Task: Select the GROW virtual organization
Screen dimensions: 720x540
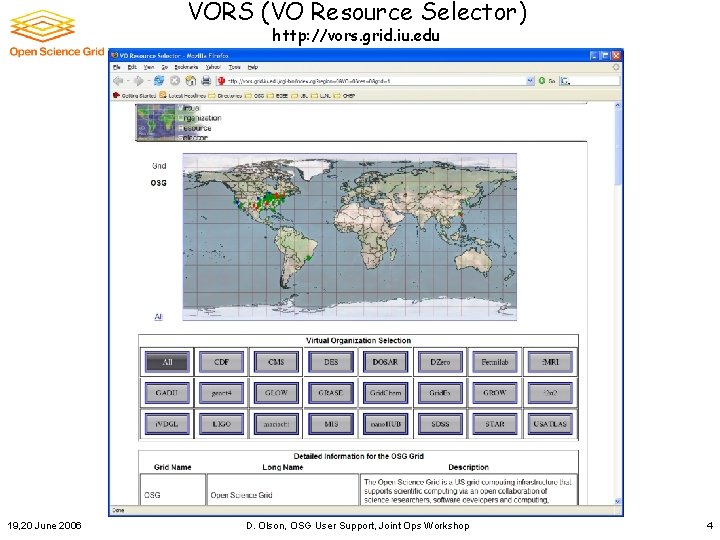Action: [495, 393]
